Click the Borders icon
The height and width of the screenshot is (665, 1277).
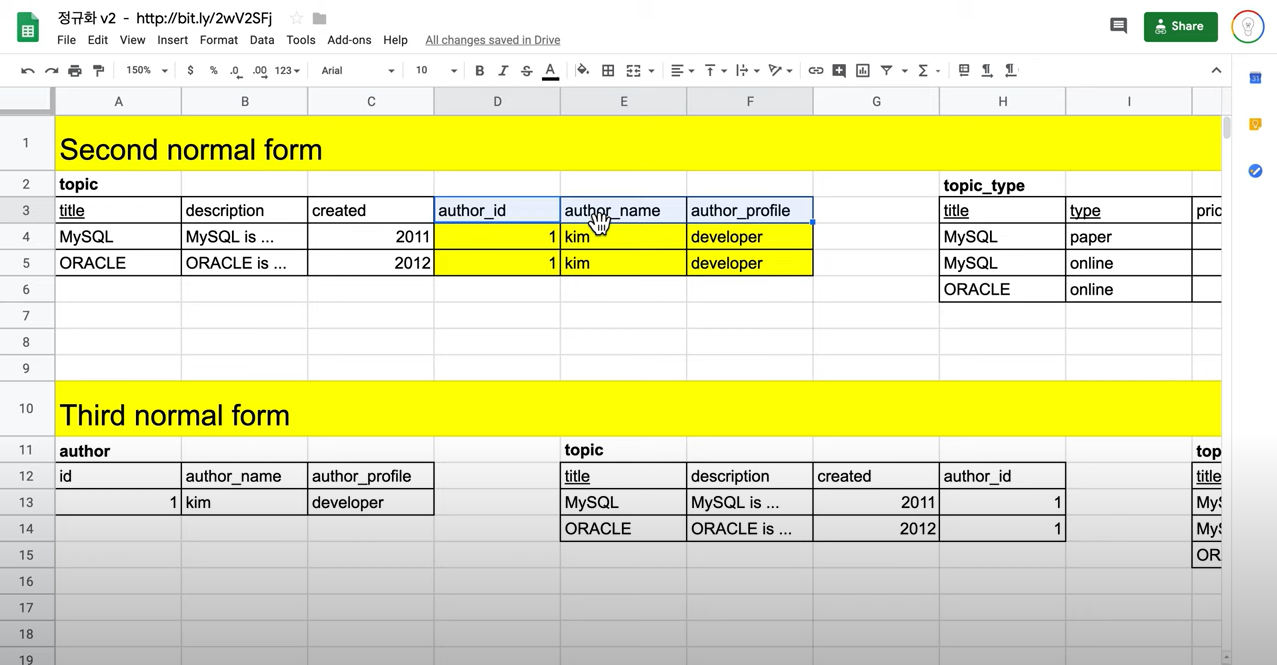608,71
